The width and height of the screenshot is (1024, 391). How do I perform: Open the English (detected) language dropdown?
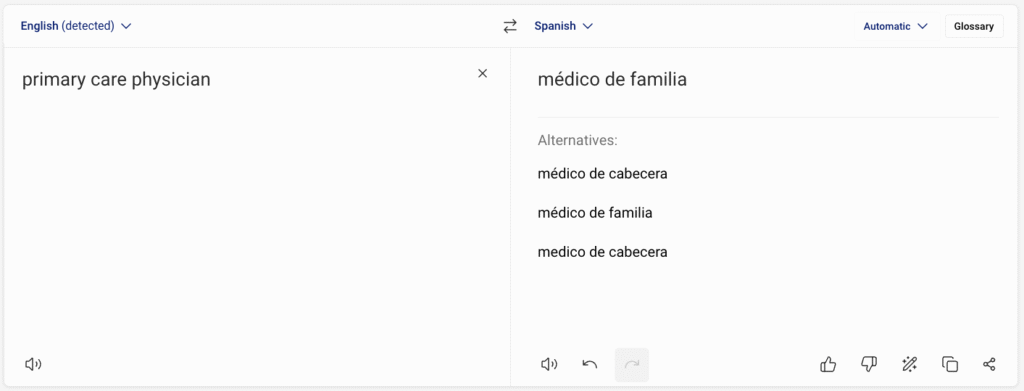click(x=76, y=26)
